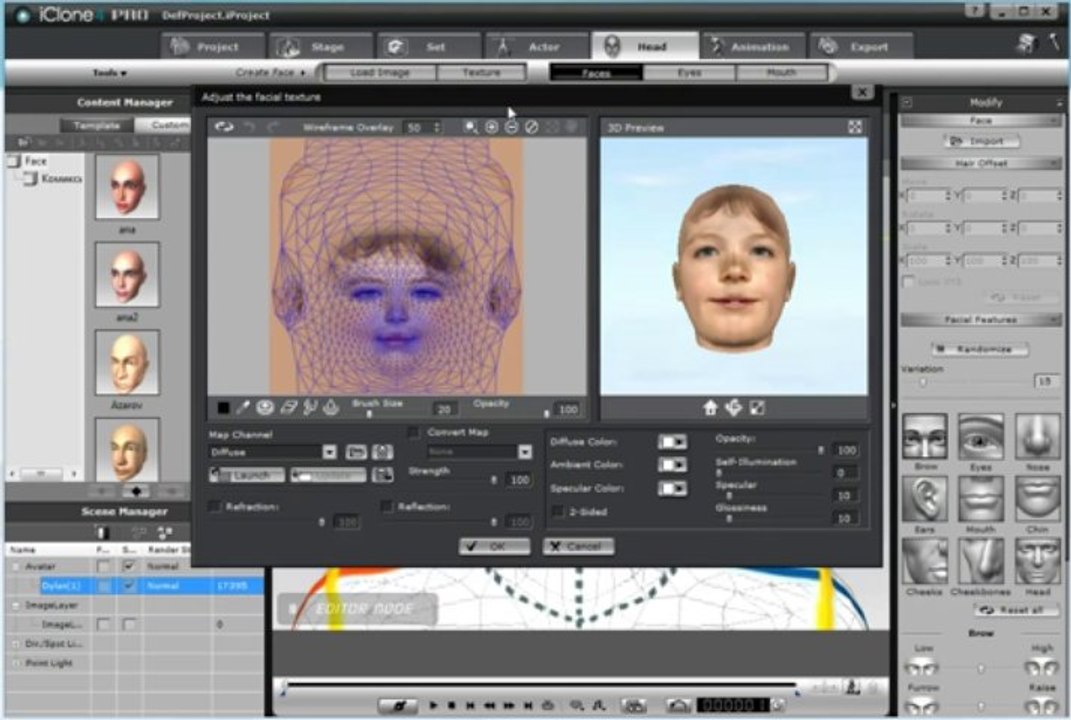
Task: Select the eyedropper tool below texture canvas
Action: (x=242, y=408)
